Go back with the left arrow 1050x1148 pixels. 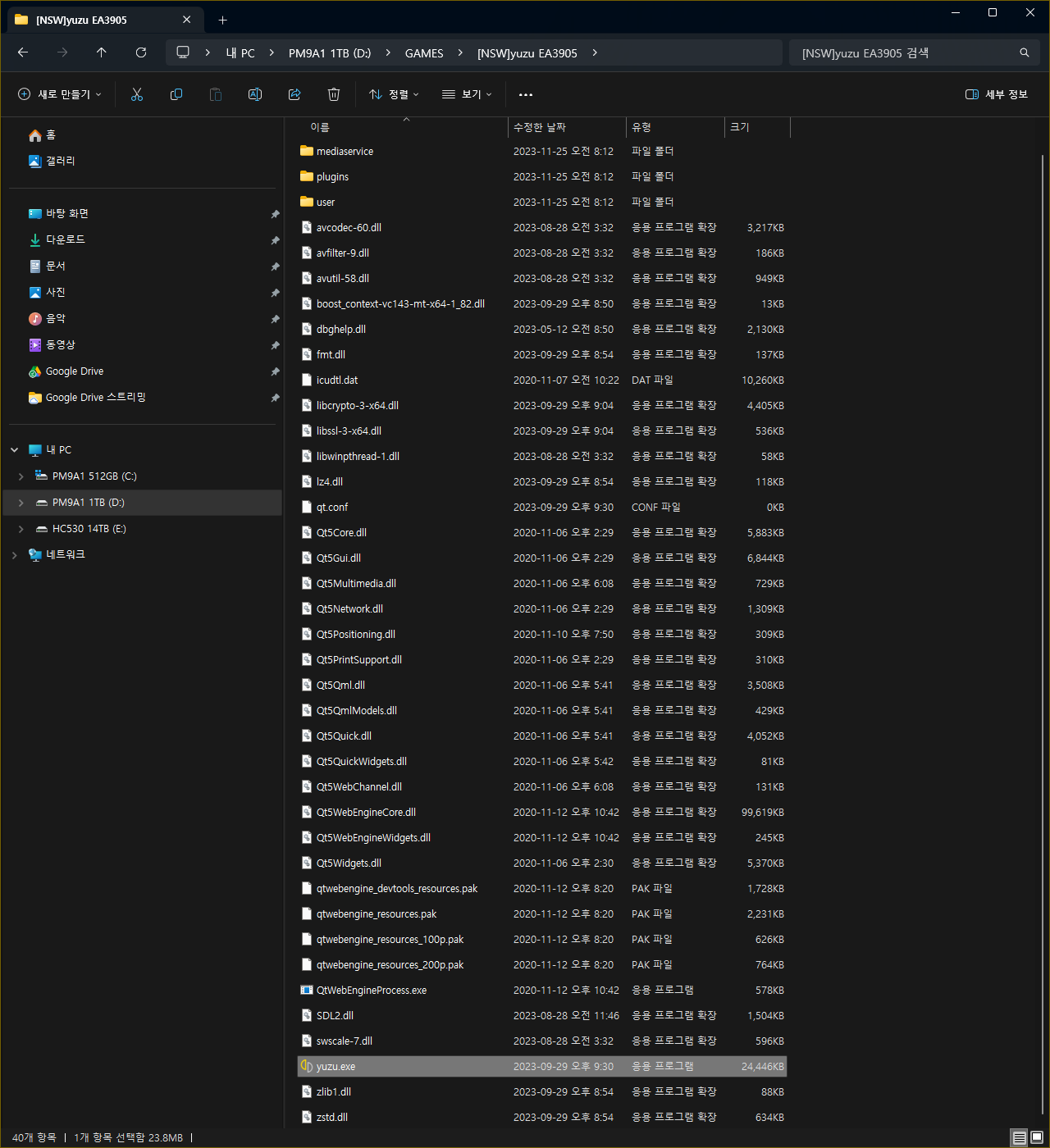(x=23, y=52)
